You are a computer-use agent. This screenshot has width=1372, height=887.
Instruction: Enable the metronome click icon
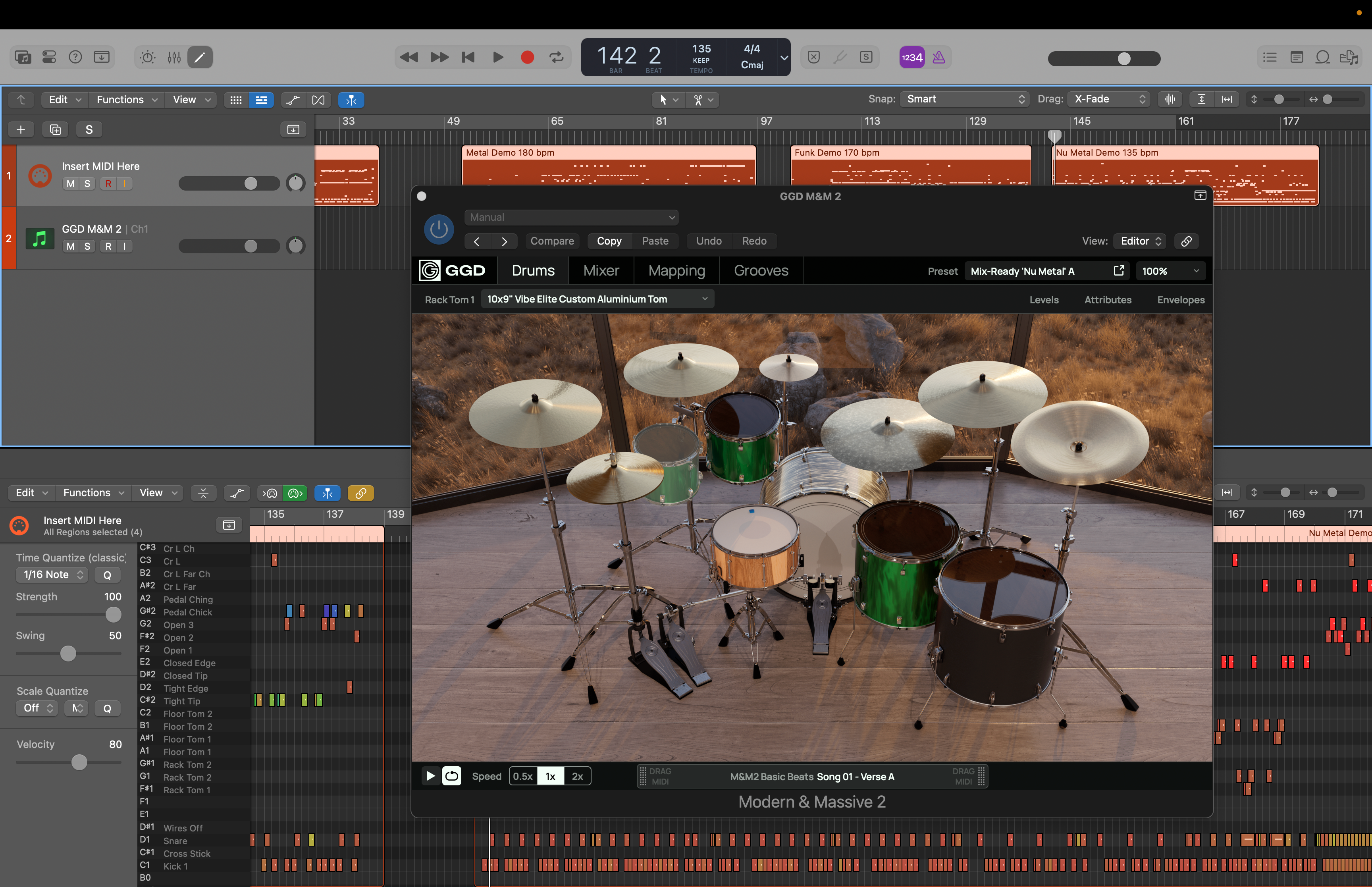(x=938, y=57)
